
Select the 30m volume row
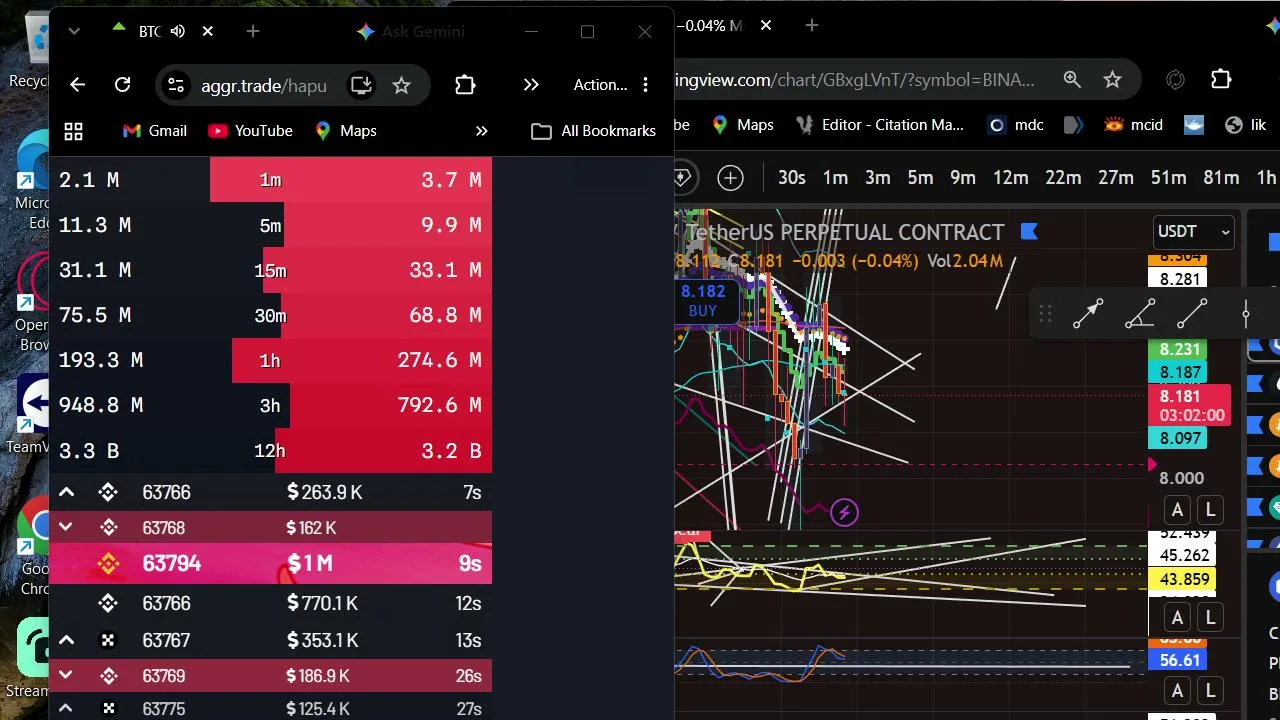[x=270, y=315]
